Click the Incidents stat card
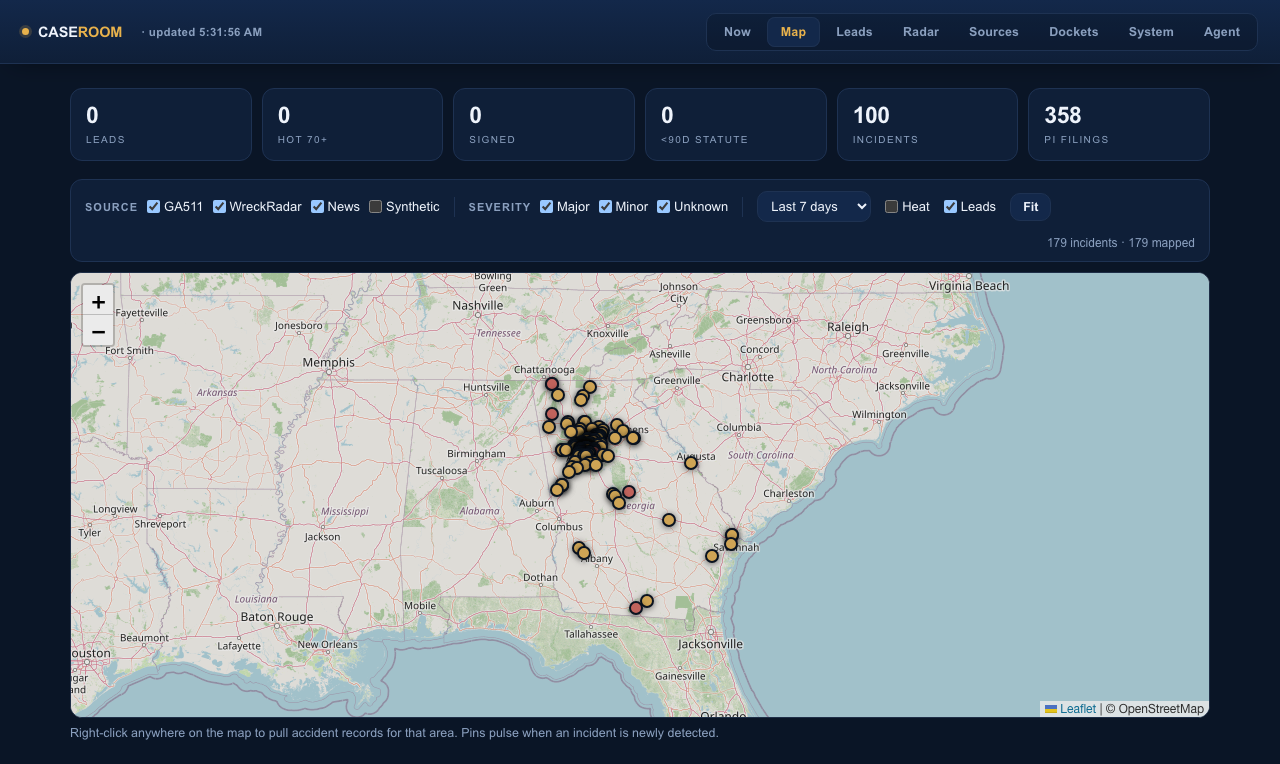Viewport: 1280px width, 764px height. click(x=927, y=124)
